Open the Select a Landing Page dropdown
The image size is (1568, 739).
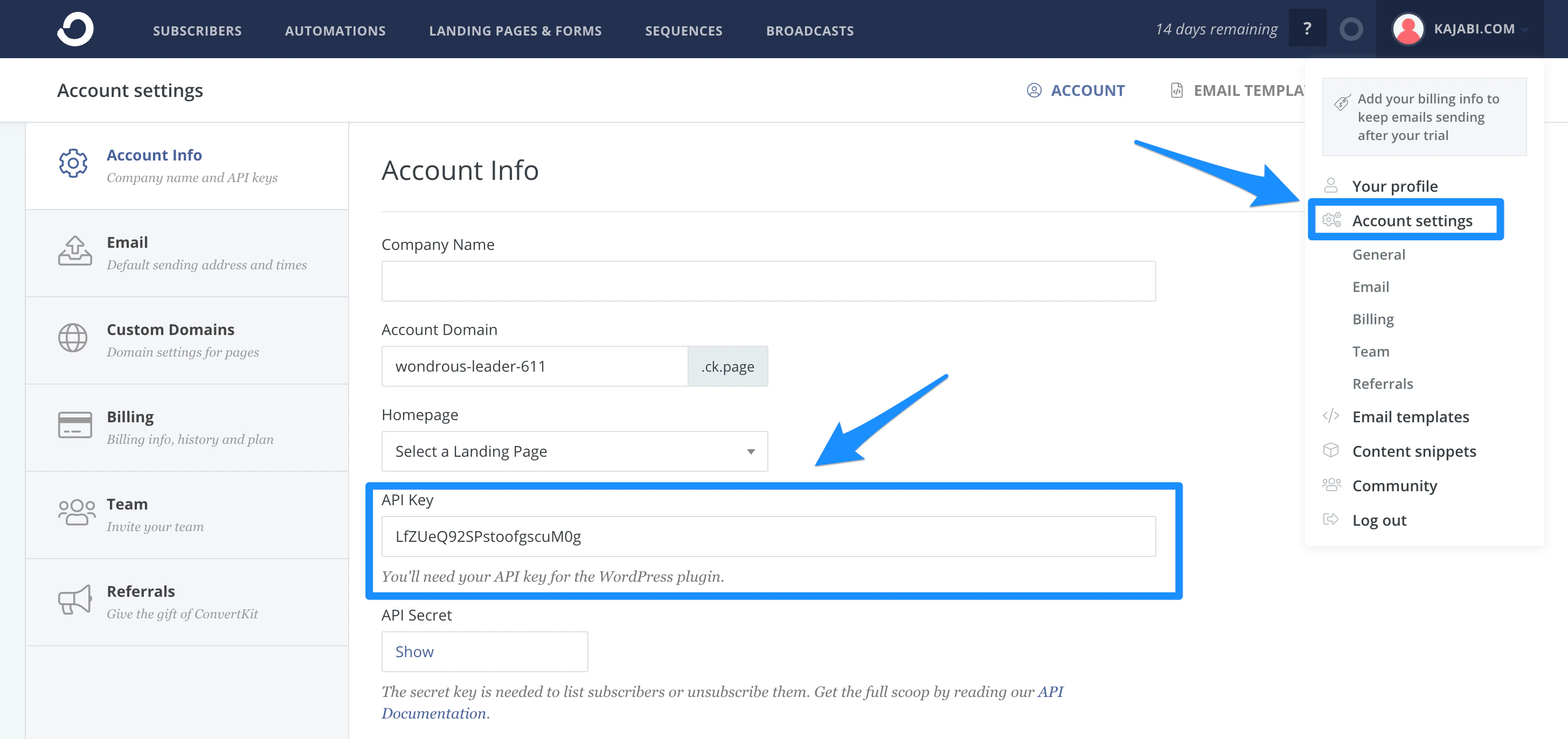[x=574, y=451]
